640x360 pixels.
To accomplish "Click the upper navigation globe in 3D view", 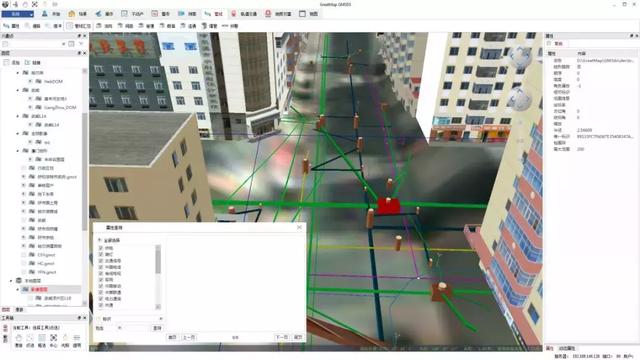I will 519,56.
